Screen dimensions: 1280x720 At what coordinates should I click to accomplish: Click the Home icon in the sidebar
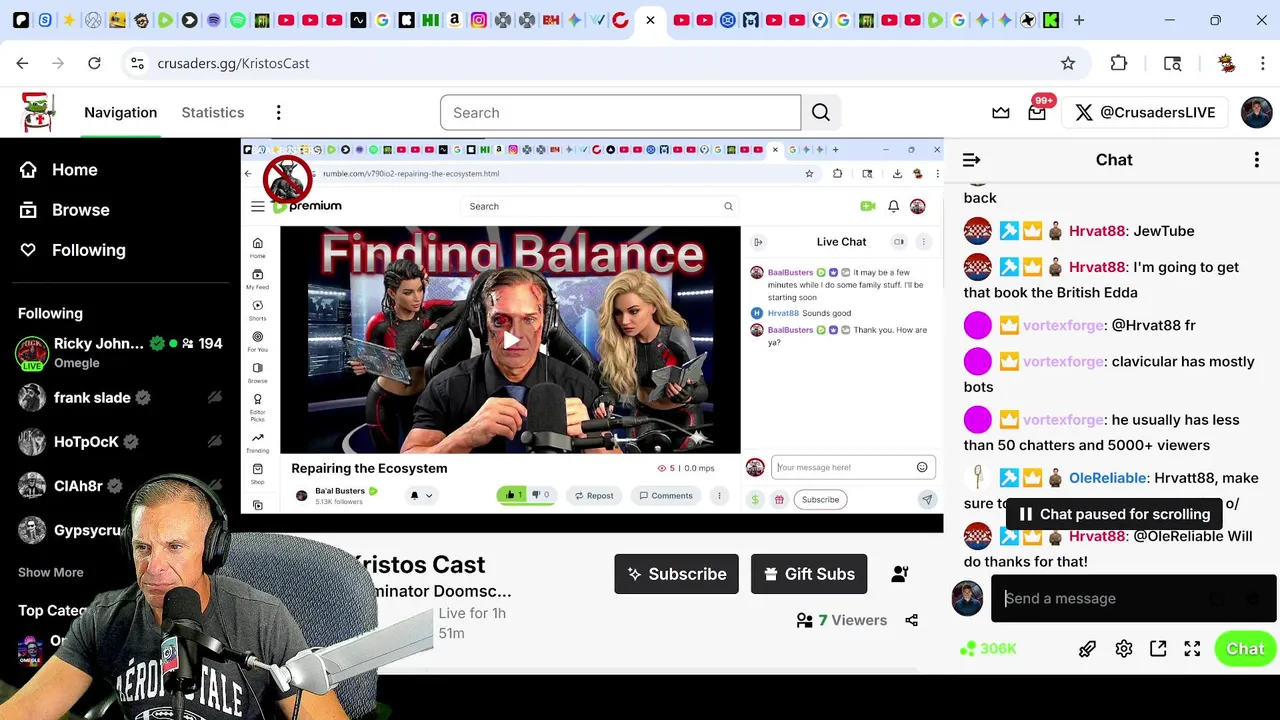coord(28,170)
